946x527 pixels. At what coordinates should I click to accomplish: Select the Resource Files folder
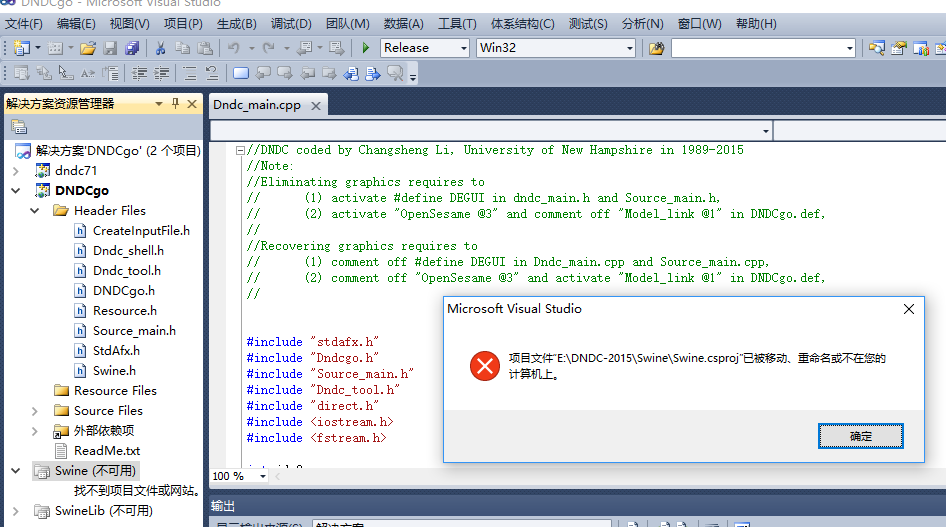(x=115, y=391)
